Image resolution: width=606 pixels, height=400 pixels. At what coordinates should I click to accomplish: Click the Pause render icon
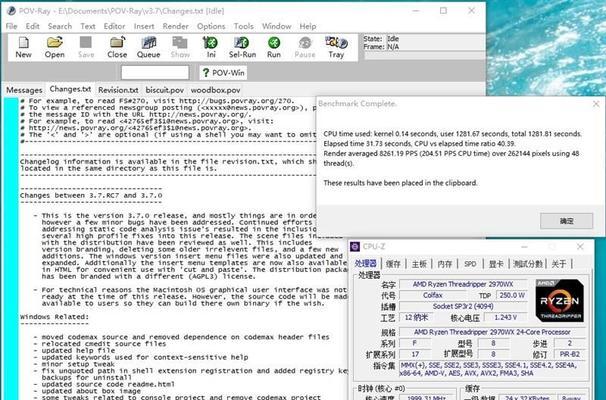pos(305,47)
